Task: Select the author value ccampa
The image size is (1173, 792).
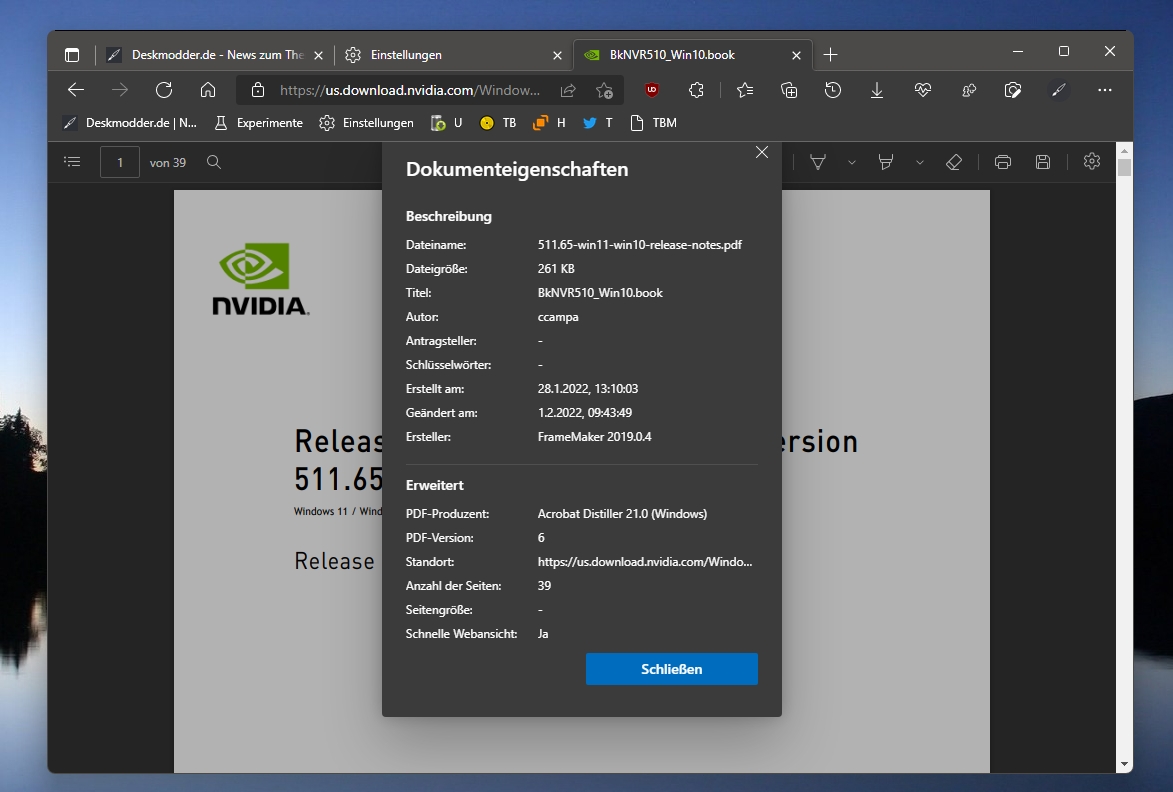Action: coord(558,316)
